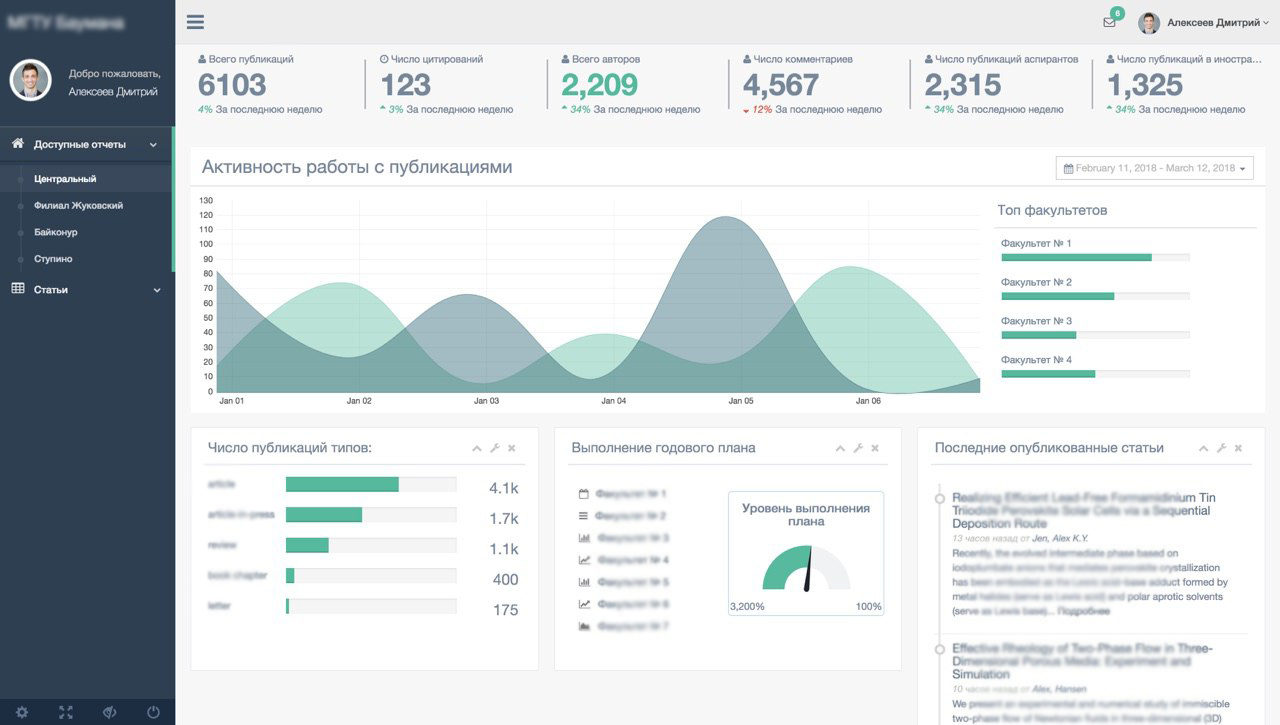Click the Всего авторов value 2,209
Screen dimensions: 1280x725
click(x=600, y=85)
